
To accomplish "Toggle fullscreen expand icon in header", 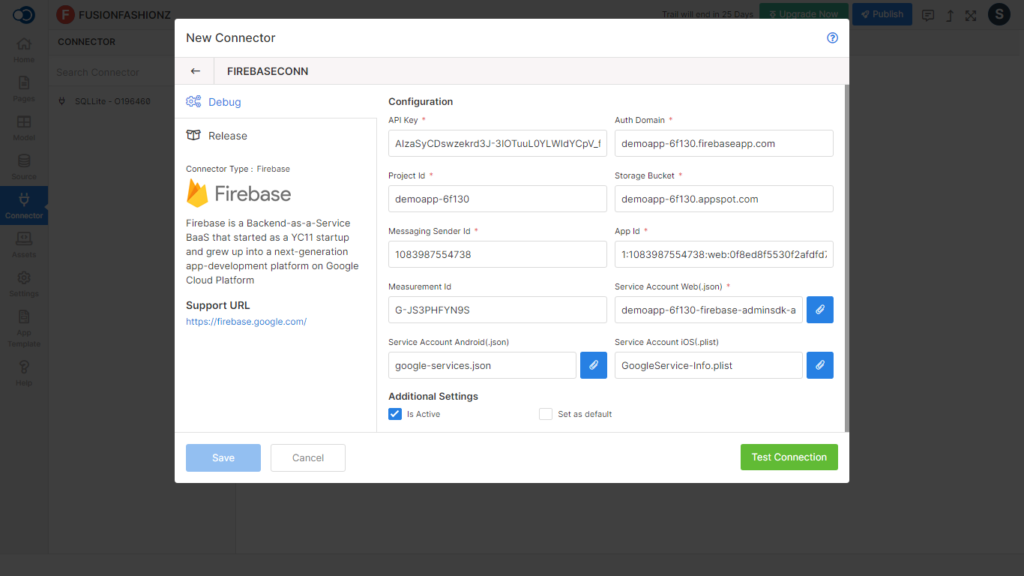I will pyautogui.click(x=971, y=15).
